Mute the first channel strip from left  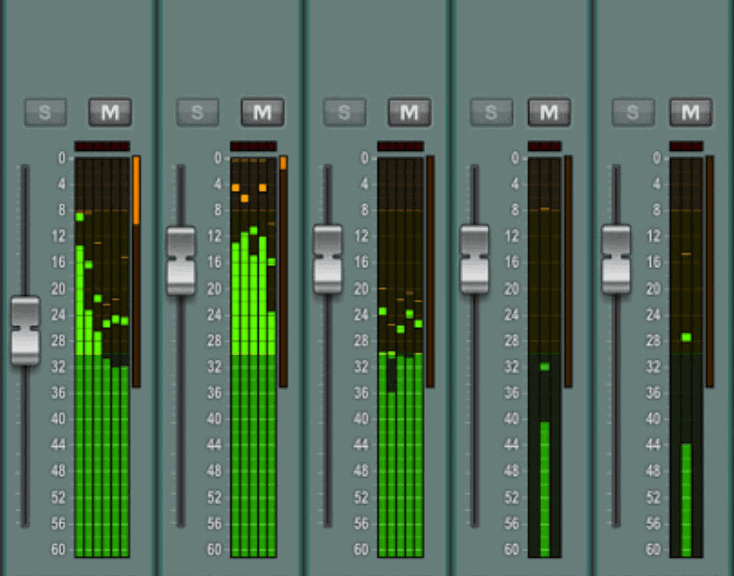pyautogui.click(x=110, y=112)
